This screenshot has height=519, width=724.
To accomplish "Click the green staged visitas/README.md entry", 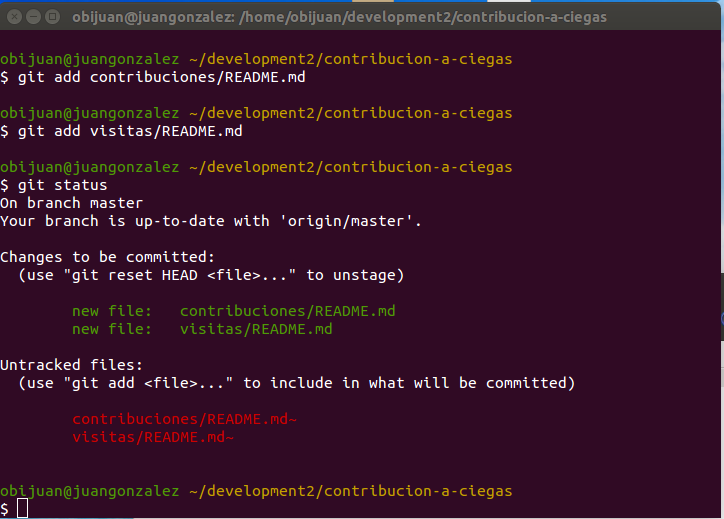I will point(256,329).
